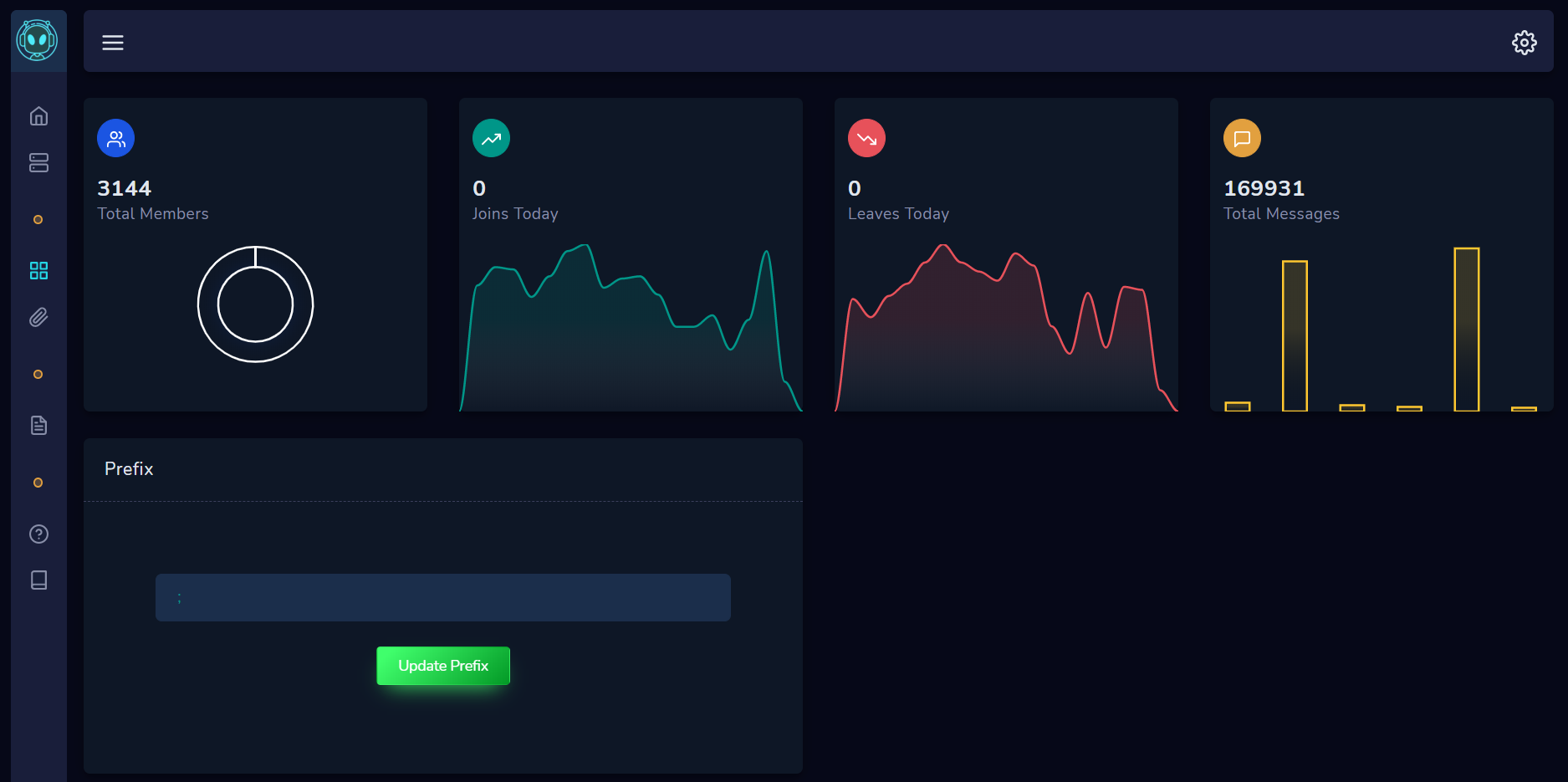Open the document file sidebar icon
The height and width of the screenshot is (782, 1568).
click(38, 425)
